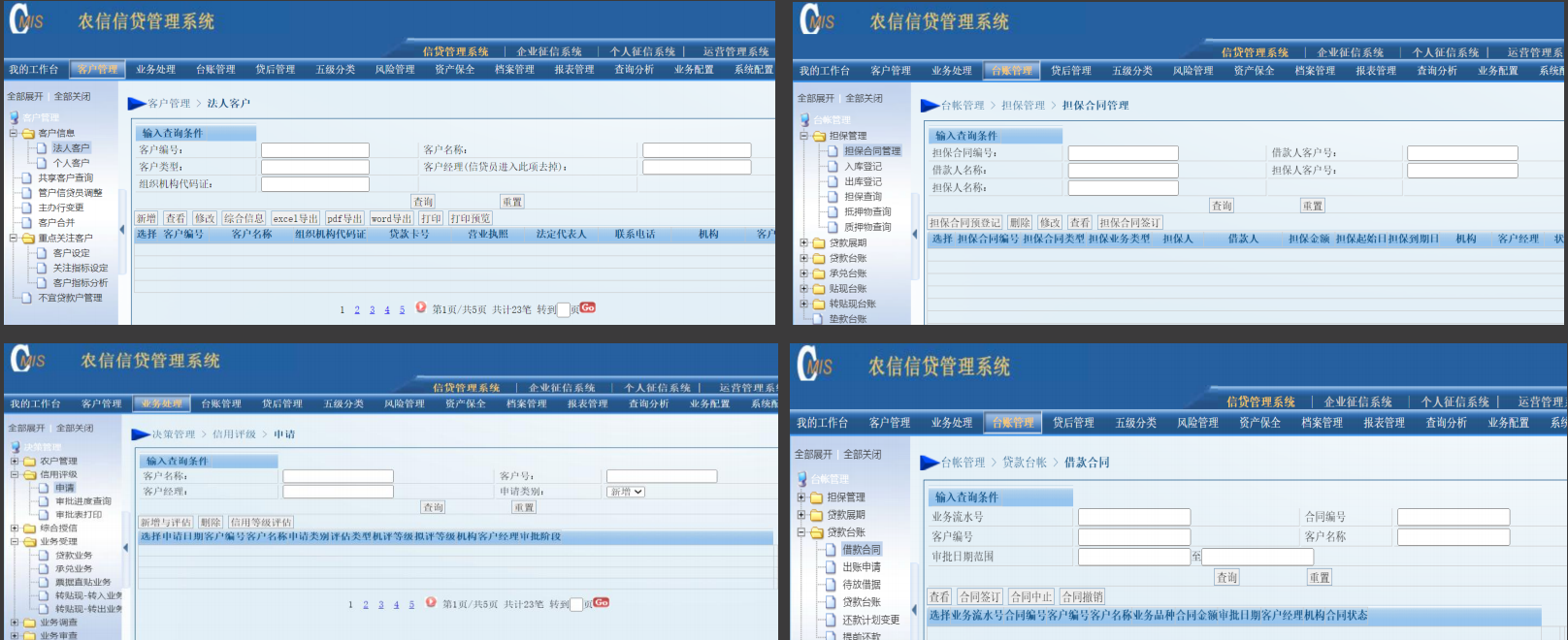Click the document icon beside 待放借据
Viewport: 1568px width, 640px height.
(831, 585)
